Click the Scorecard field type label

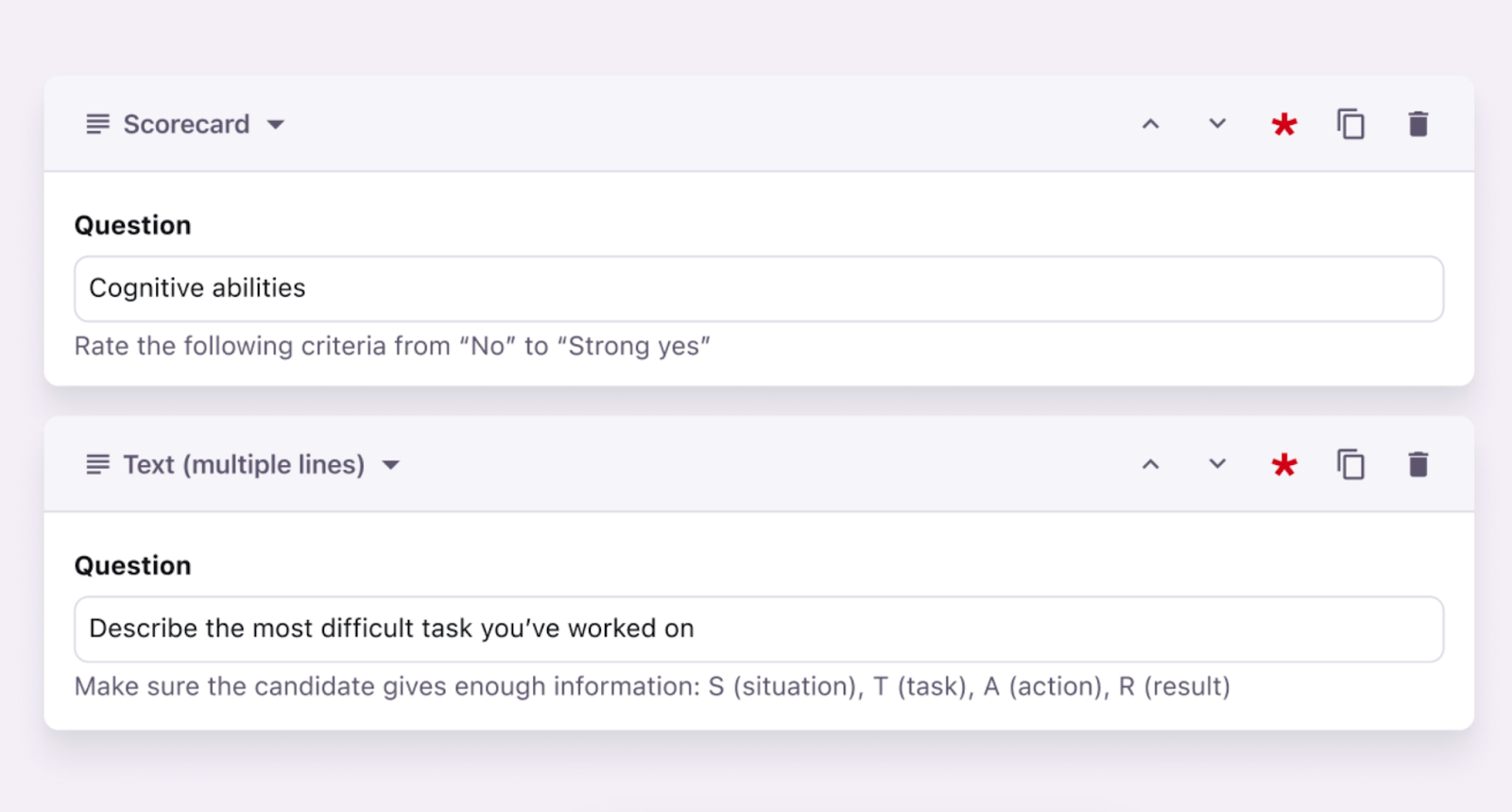tap(186, 124)
